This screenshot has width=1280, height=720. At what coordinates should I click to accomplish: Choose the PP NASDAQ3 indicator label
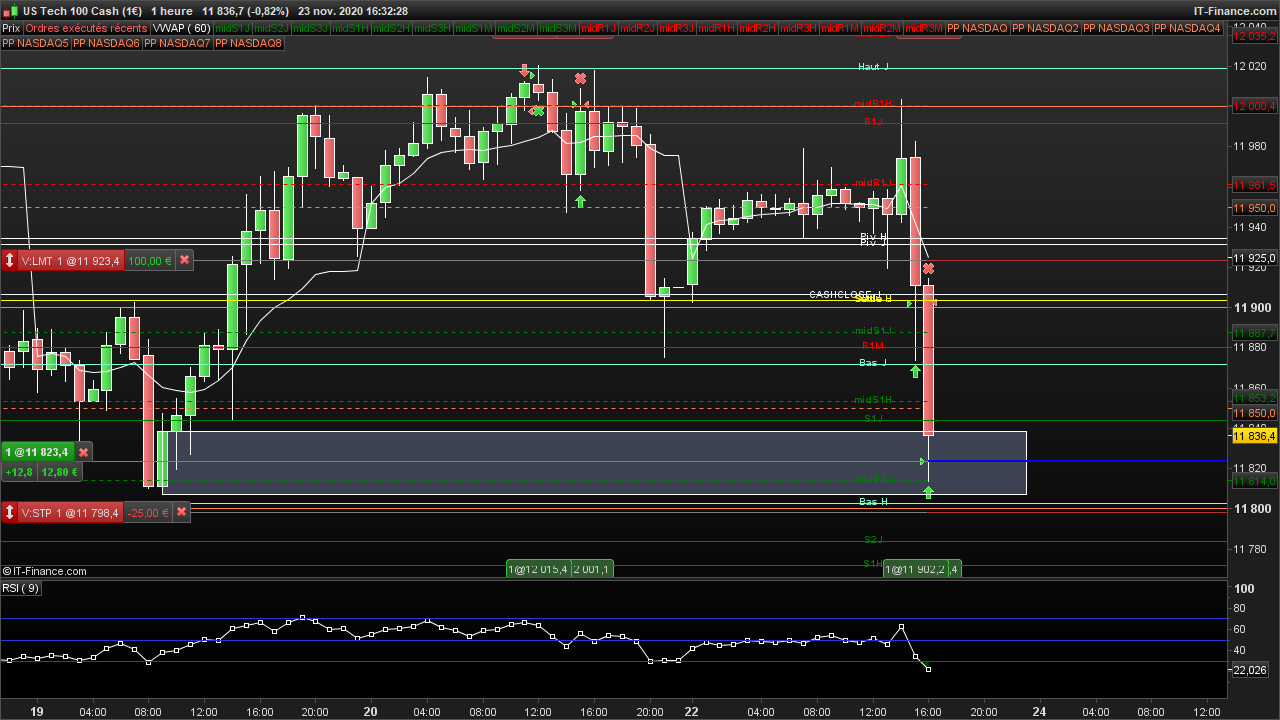(1116, 28)
